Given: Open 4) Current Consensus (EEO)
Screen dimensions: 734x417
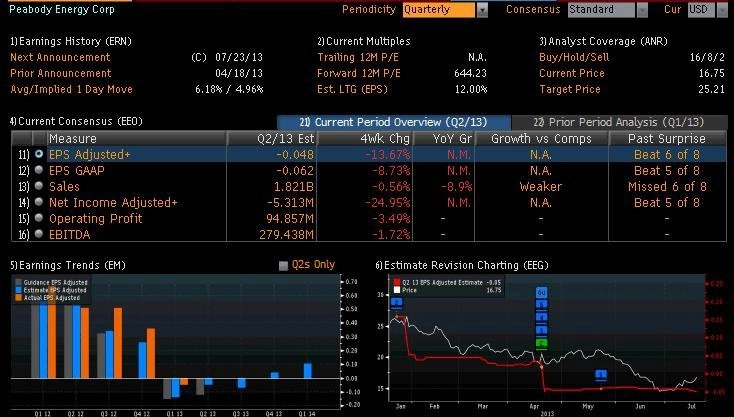Looking at the screenshot, I should pos(76,121).
